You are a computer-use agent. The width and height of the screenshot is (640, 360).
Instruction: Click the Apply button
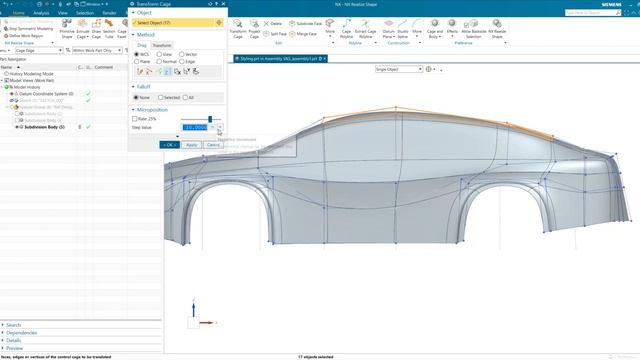(x=191, y=145)
